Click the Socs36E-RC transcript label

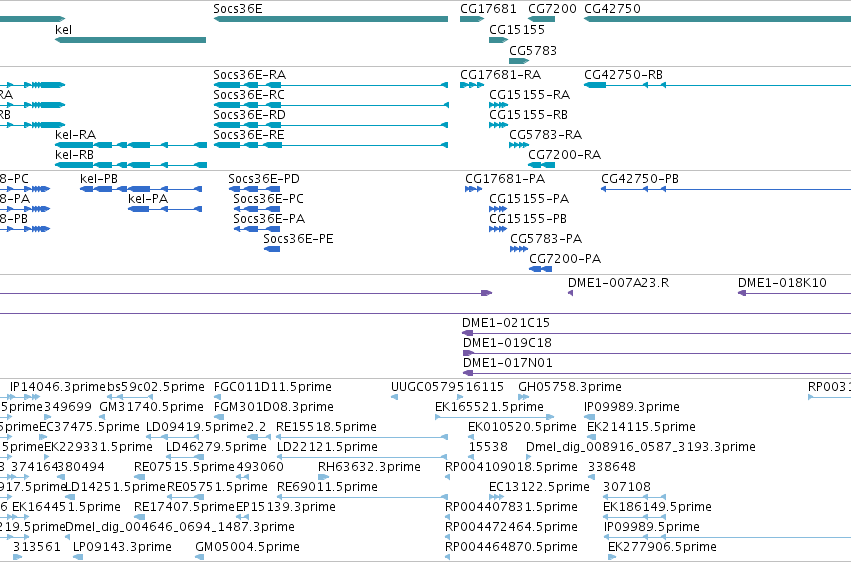(x=249, y=94)
